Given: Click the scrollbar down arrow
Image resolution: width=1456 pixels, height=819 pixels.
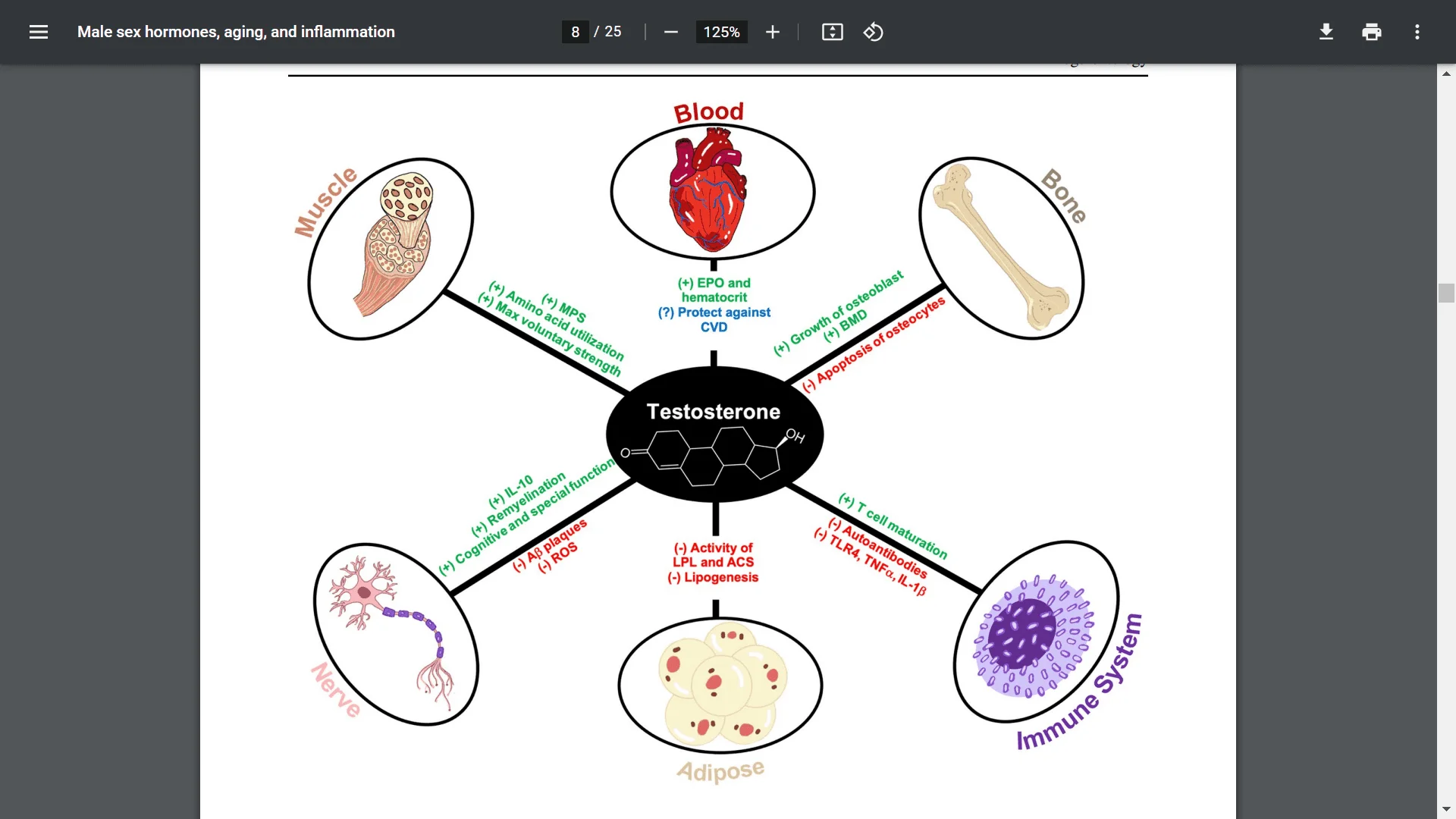Looking at the screenshot, I should (x=1446, y=809).
